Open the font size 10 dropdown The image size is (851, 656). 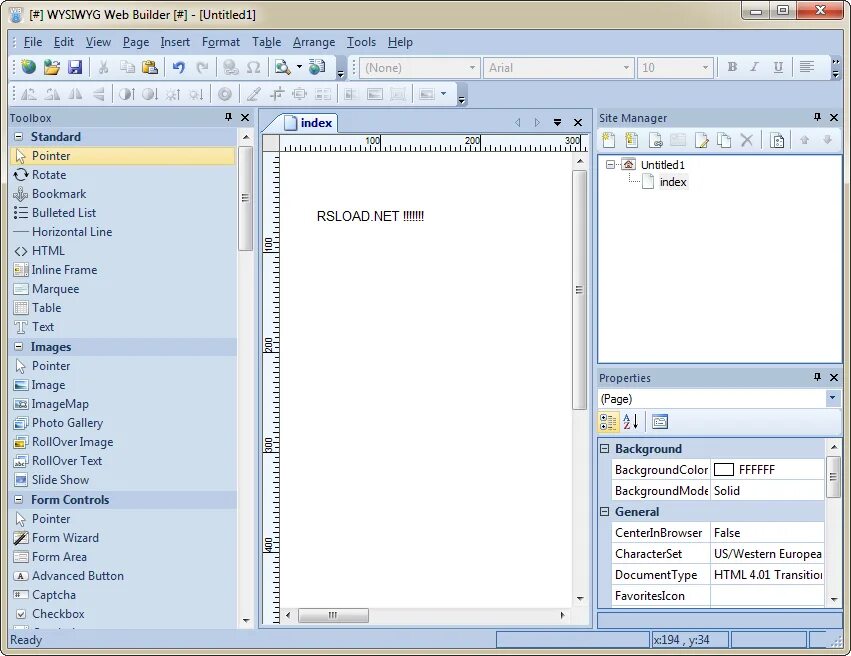(705, 68)
